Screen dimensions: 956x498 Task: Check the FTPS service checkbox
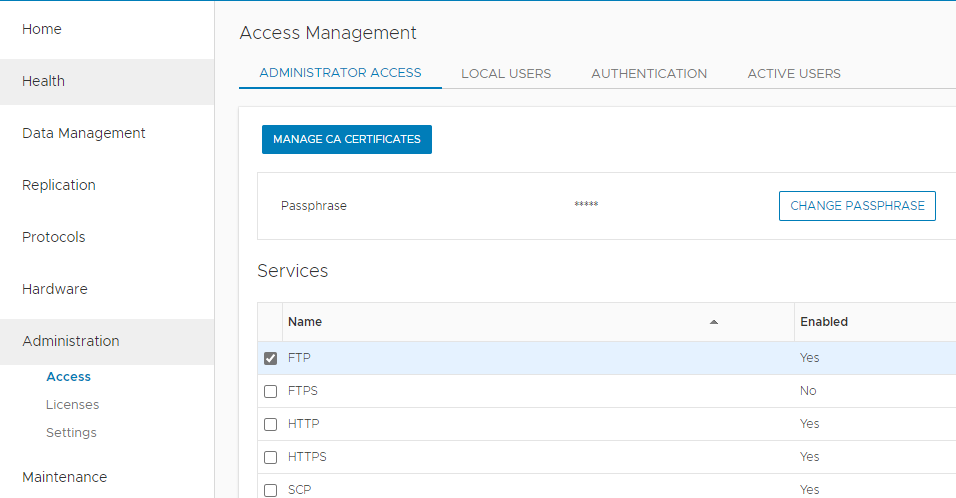pyautogui.click(x=270, y=391)
